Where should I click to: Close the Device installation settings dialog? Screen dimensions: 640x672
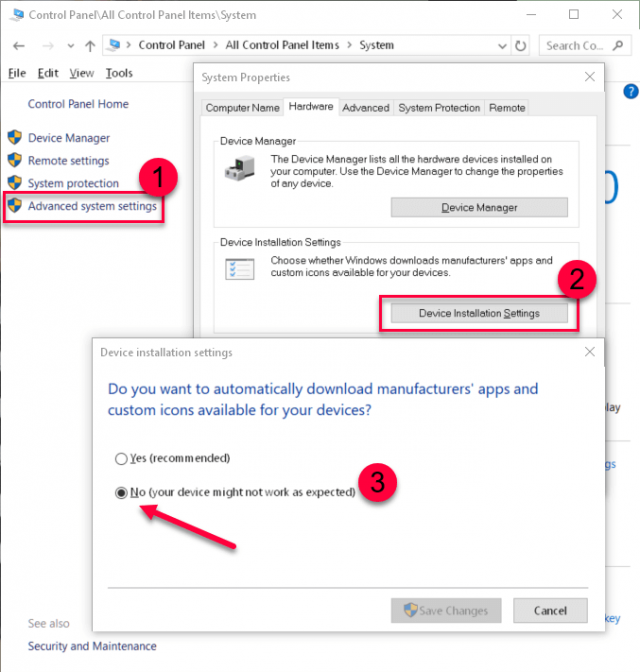[x=590, y=352]
